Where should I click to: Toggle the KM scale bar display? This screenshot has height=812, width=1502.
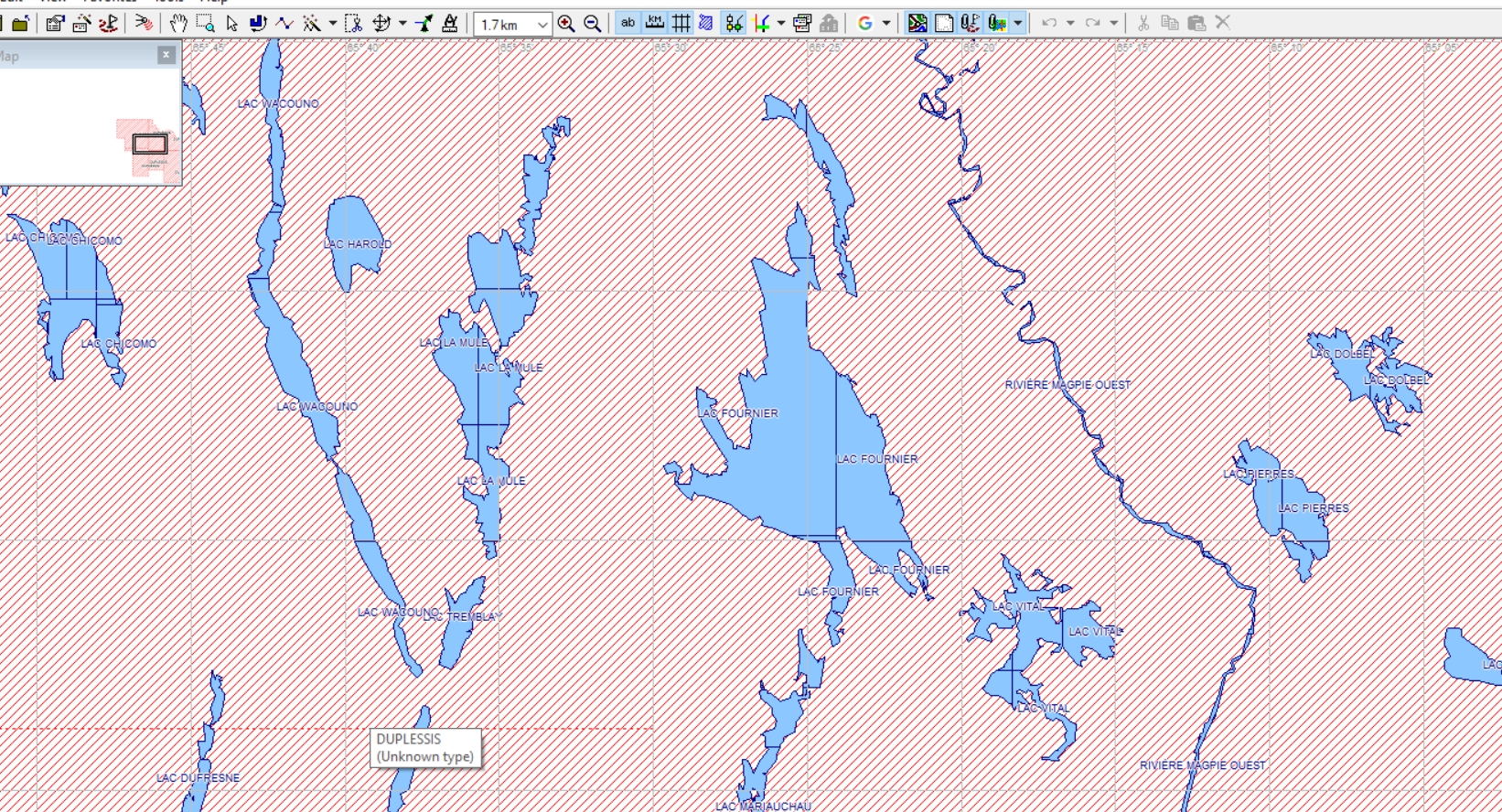tap(655, 24)
